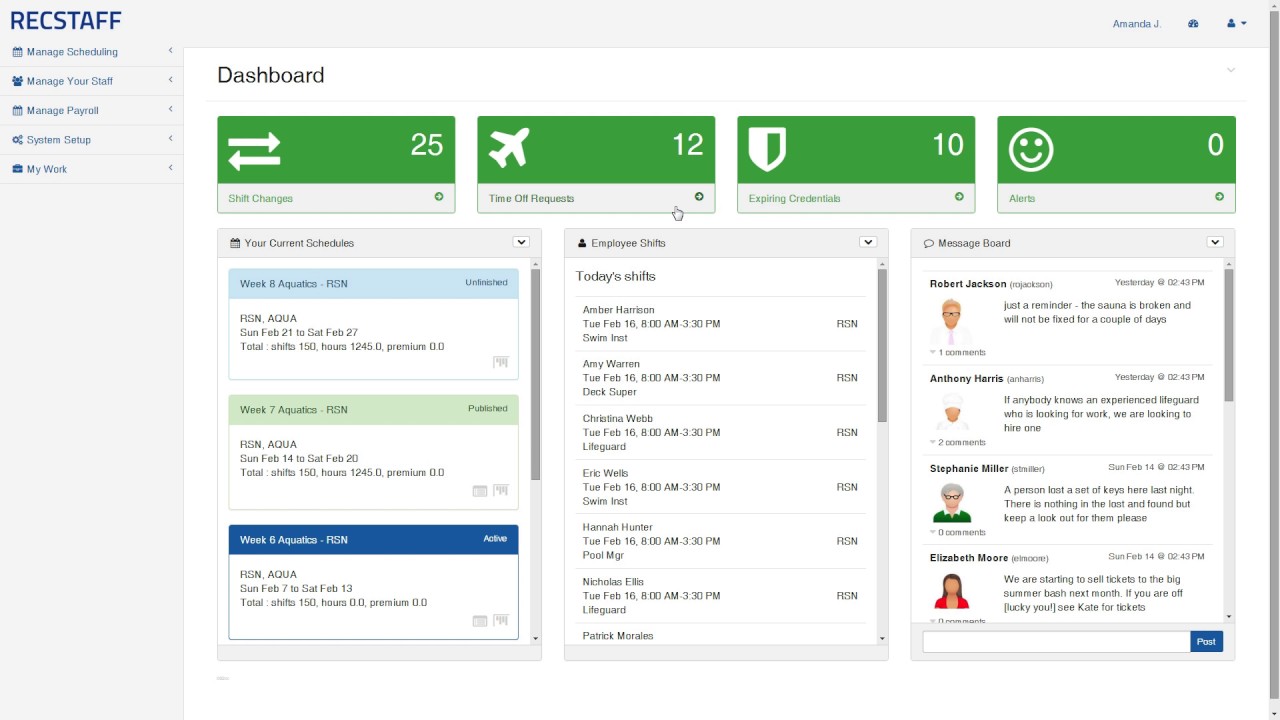Click Anthony Harris's chef avatar
Screen dimensions: 1280x720
point(951,412)
